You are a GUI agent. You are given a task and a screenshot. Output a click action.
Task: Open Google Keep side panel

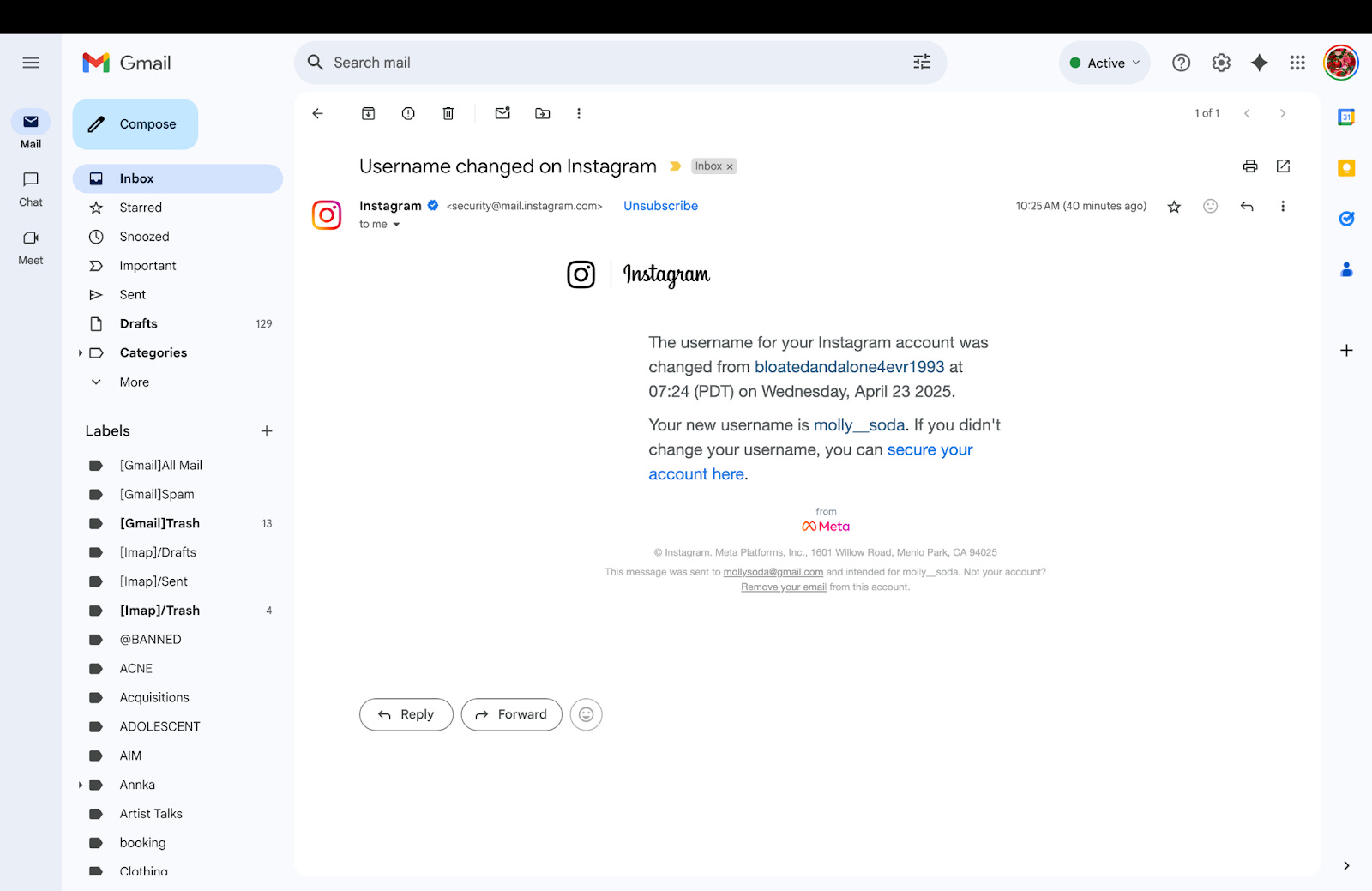pos(1346,168)
